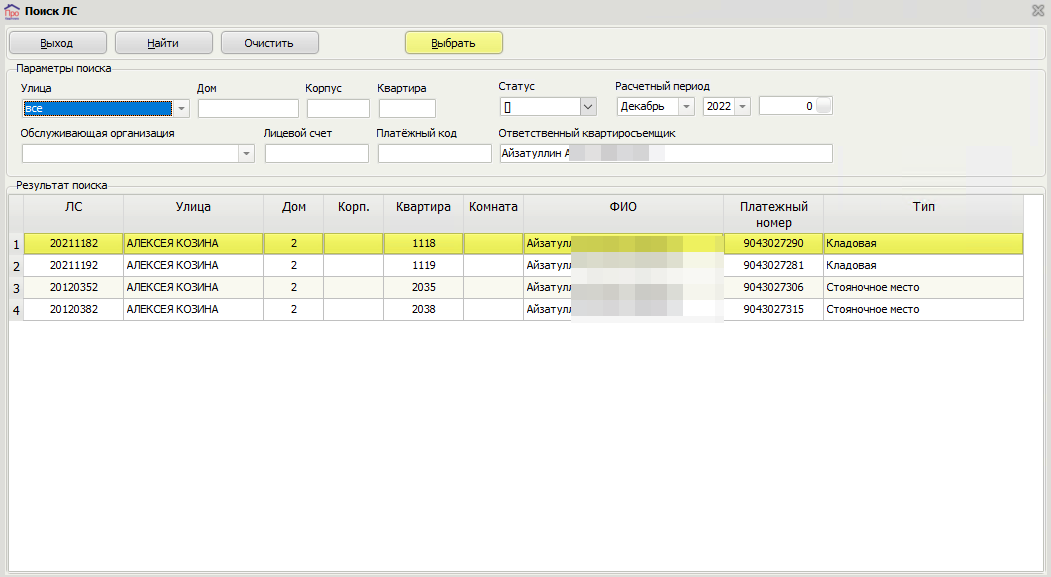1051x577 pixels.
Task: Click the Квартира column header in results
Action: tap(423, 214)
